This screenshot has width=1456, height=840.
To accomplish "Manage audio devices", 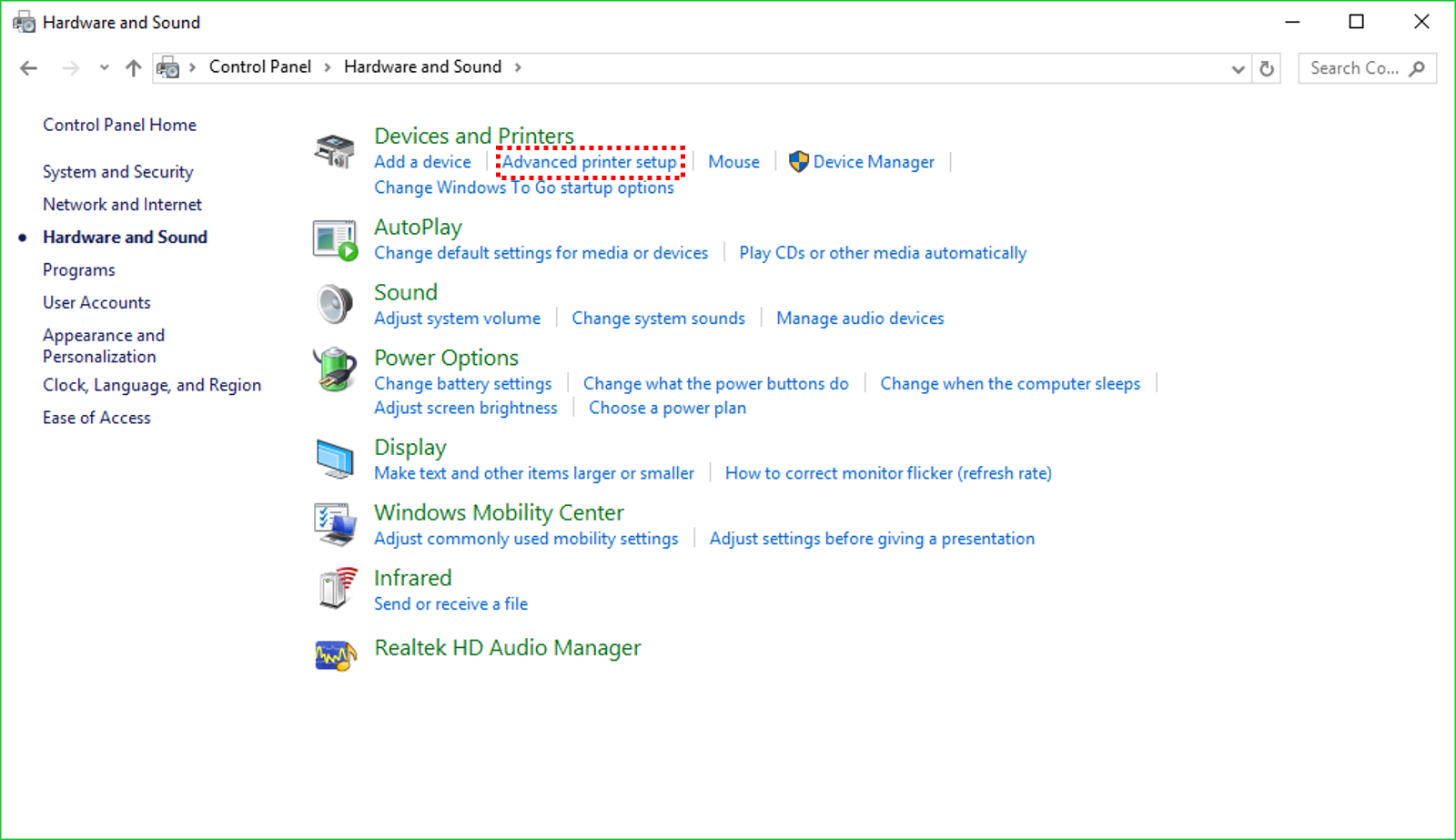I will [x=860, y=319].
